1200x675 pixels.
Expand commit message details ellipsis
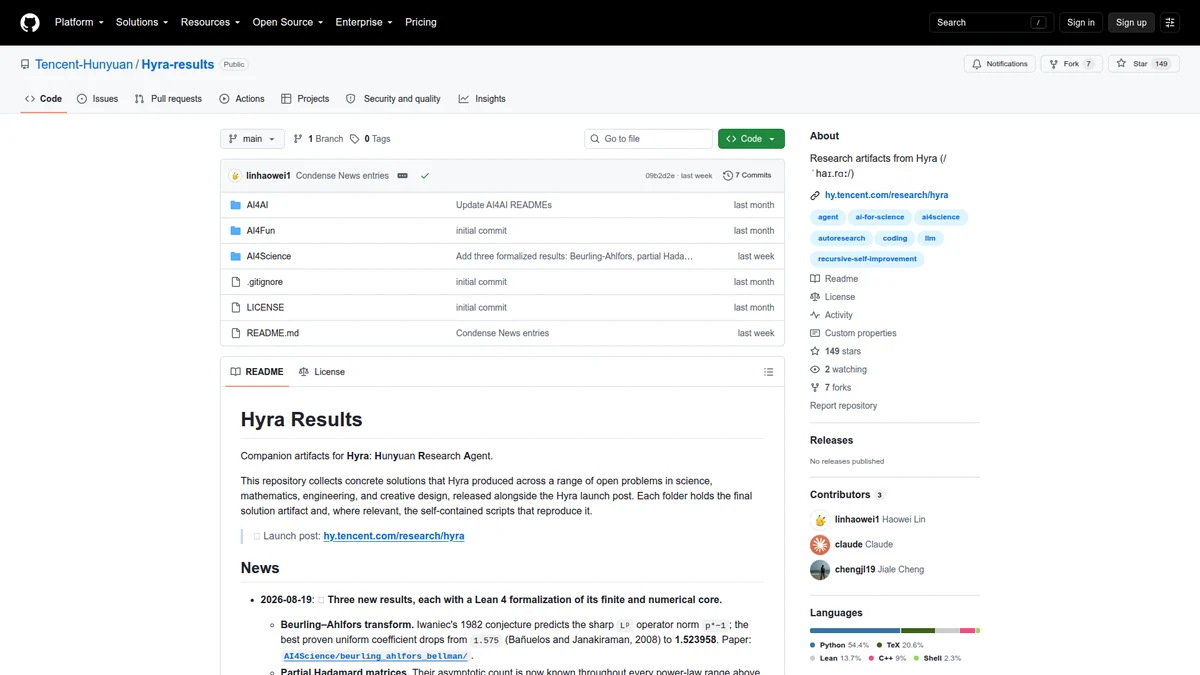pos(402,175)
